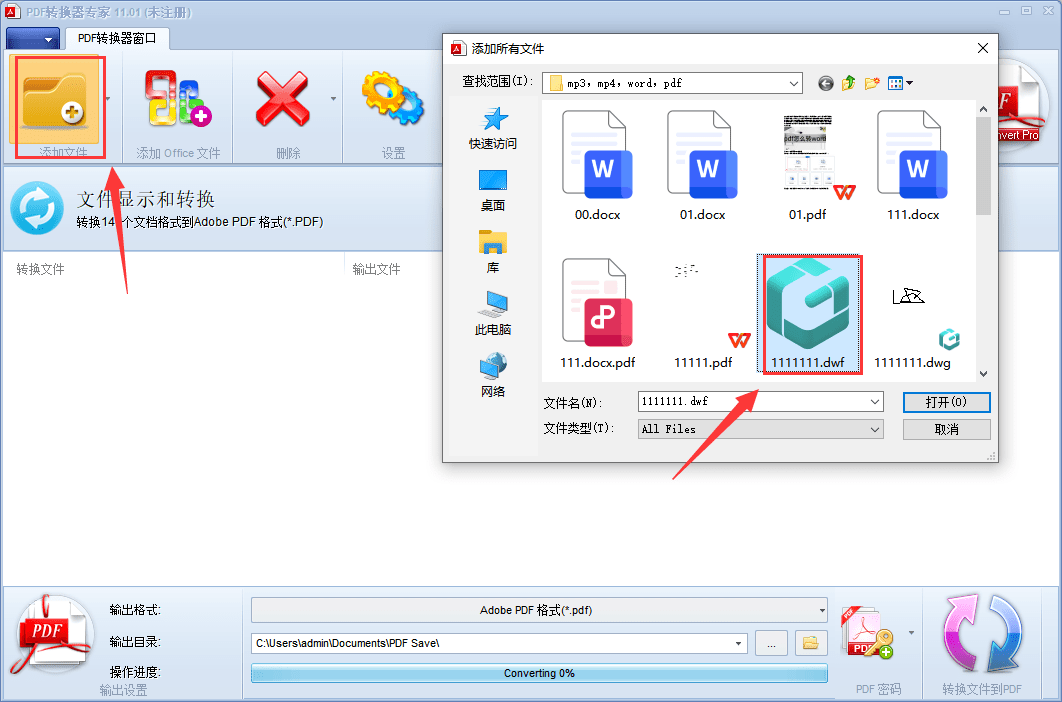Viewport: 1062px width, 702px height.
Task: Expand the output format Adobe PDF dropdown
Action: coord(822,610)
